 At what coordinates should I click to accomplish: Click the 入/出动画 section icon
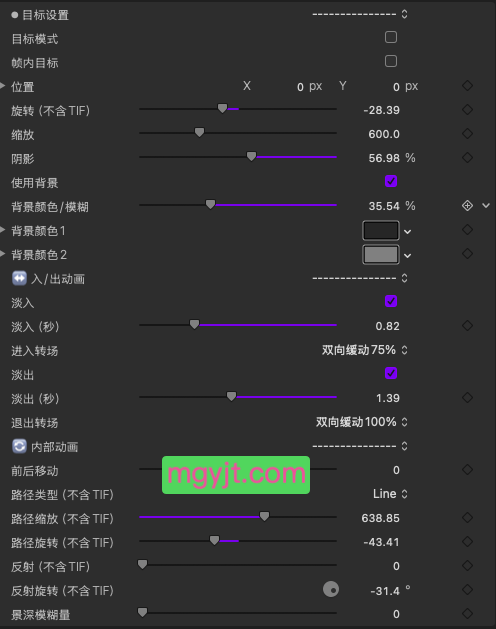(19, 278)
